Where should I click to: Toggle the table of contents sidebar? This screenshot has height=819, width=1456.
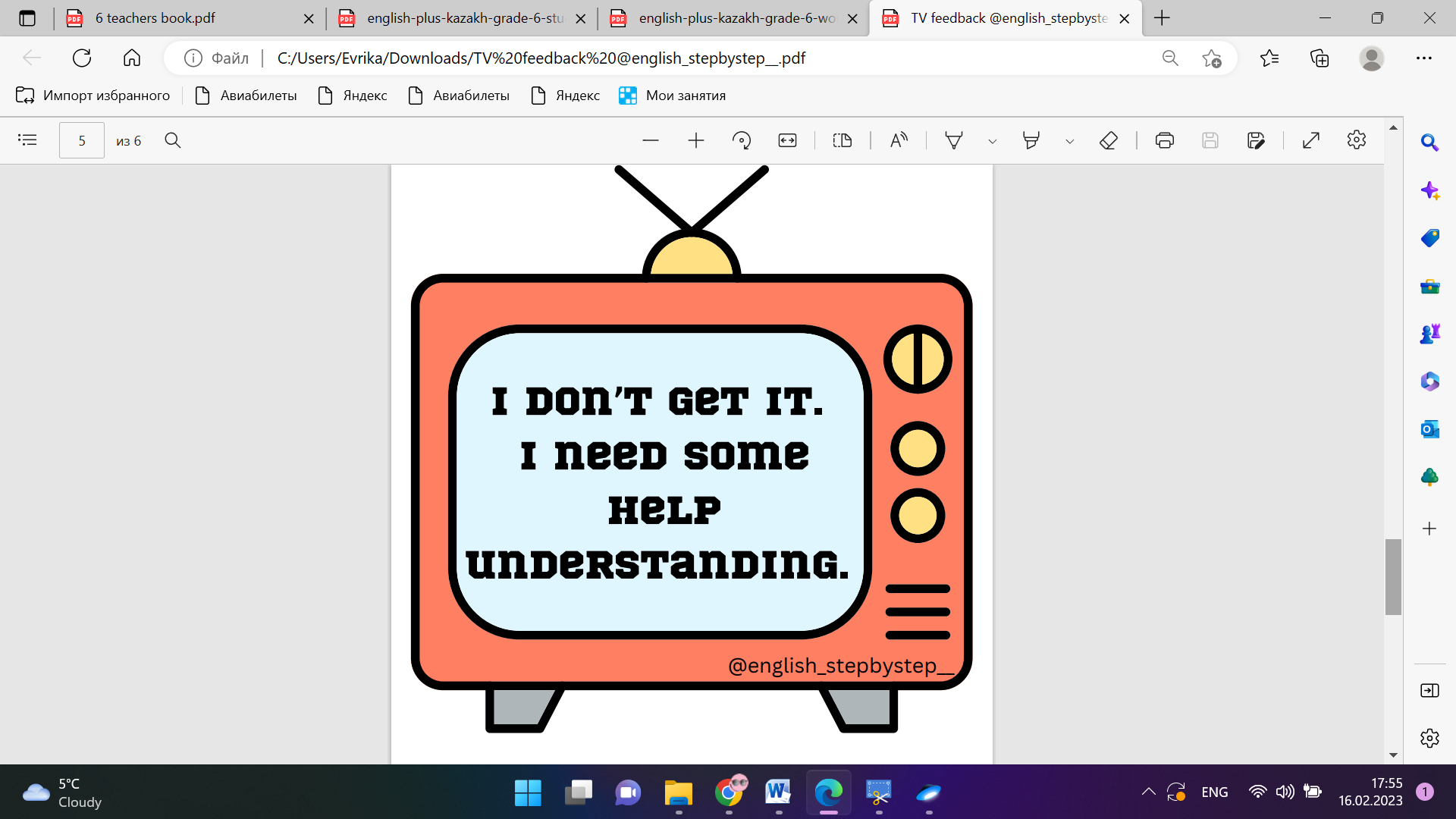click(27, 140)
